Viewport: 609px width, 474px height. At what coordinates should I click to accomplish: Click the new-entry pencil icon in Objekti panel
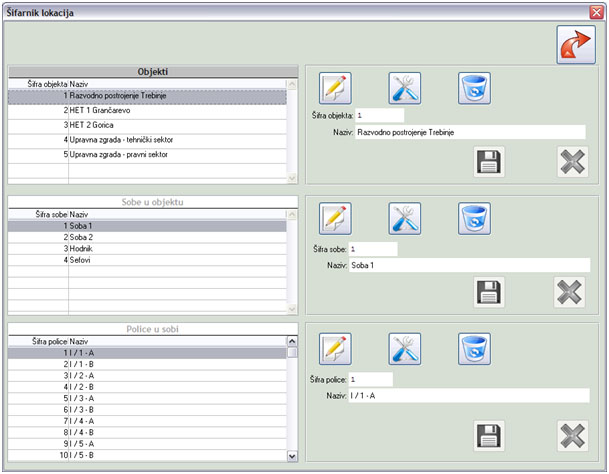336,88
